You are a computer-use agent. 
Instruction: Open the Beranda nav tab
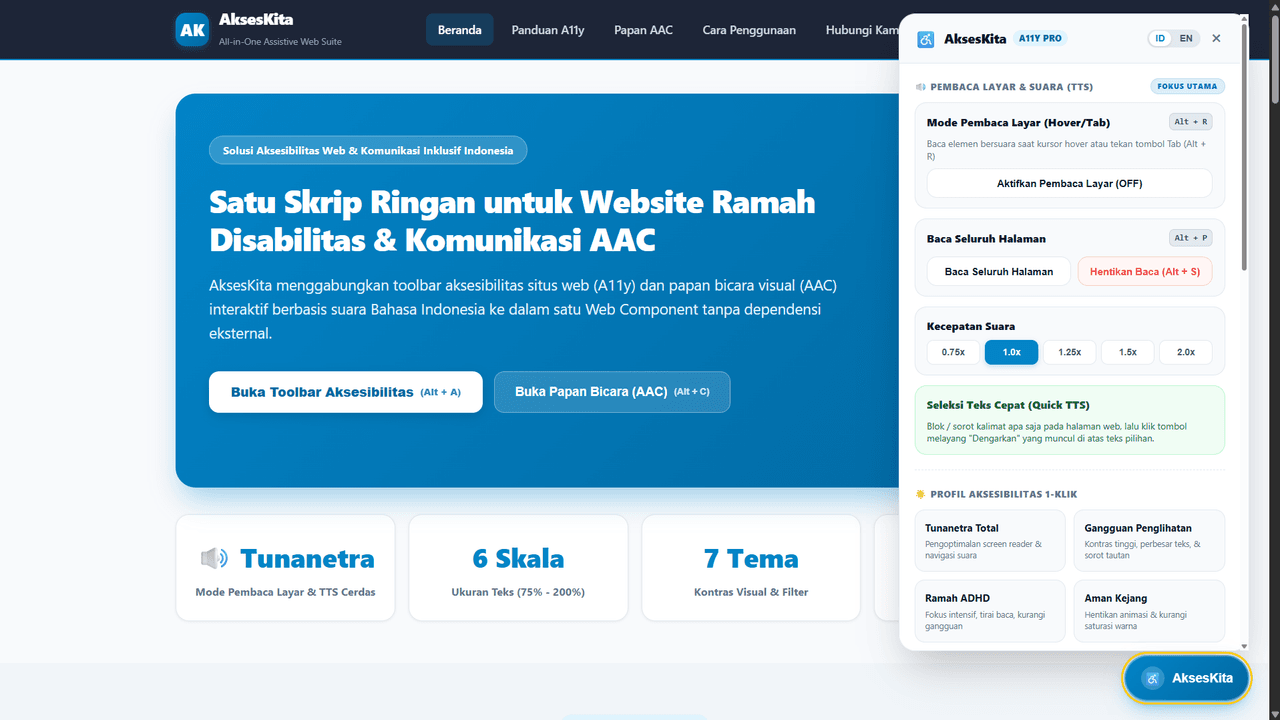click(460, 30)
